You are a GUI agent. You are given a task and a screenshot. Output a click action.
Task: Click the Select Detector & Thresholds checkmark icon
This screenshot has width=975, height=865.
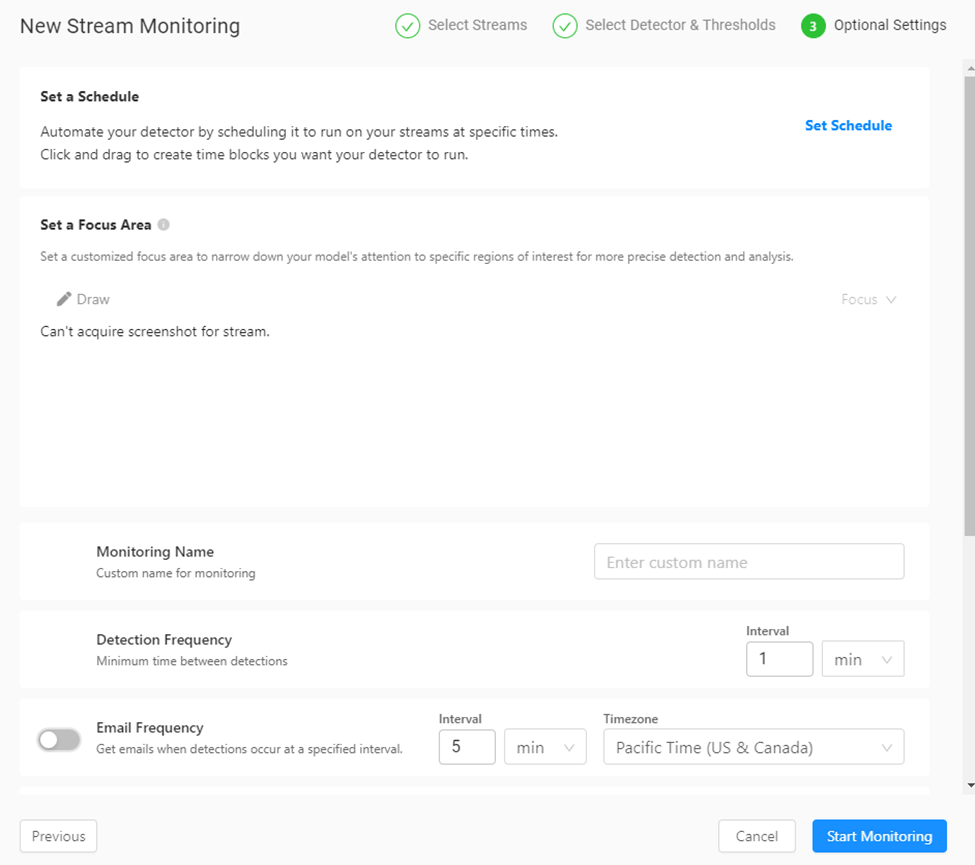[565, 26]
